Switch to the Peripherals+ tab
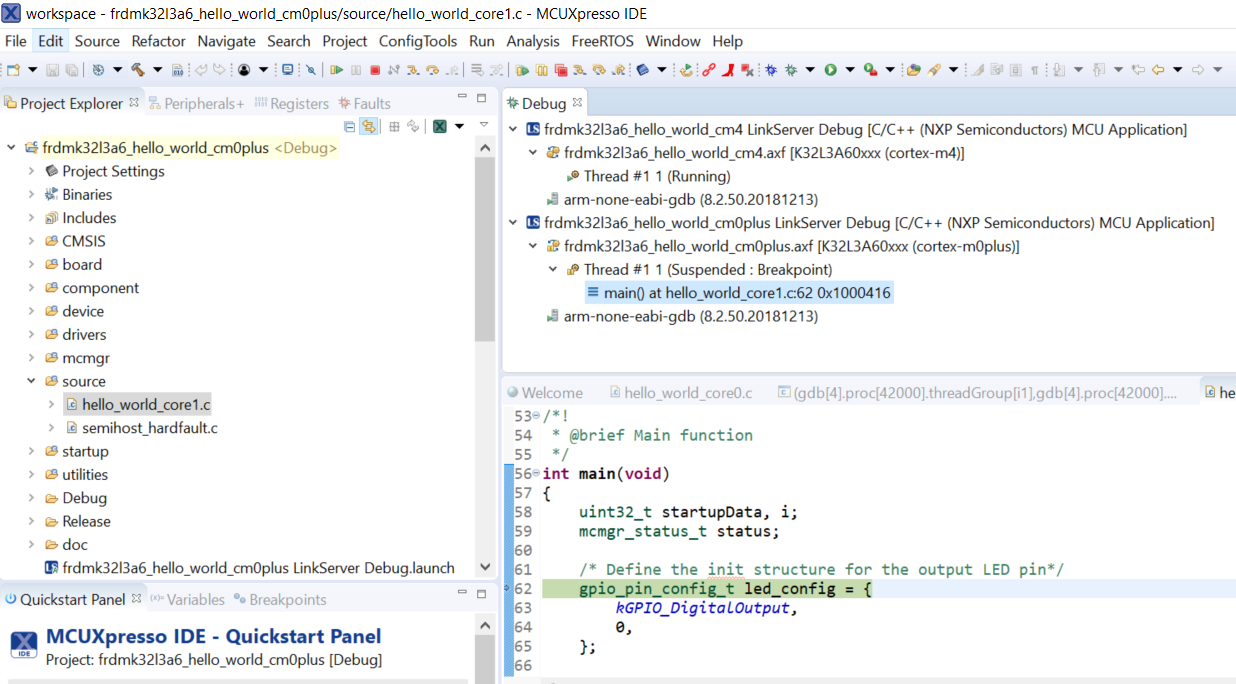Viewport: 1236px width, 684px height. tap(196, 103)
